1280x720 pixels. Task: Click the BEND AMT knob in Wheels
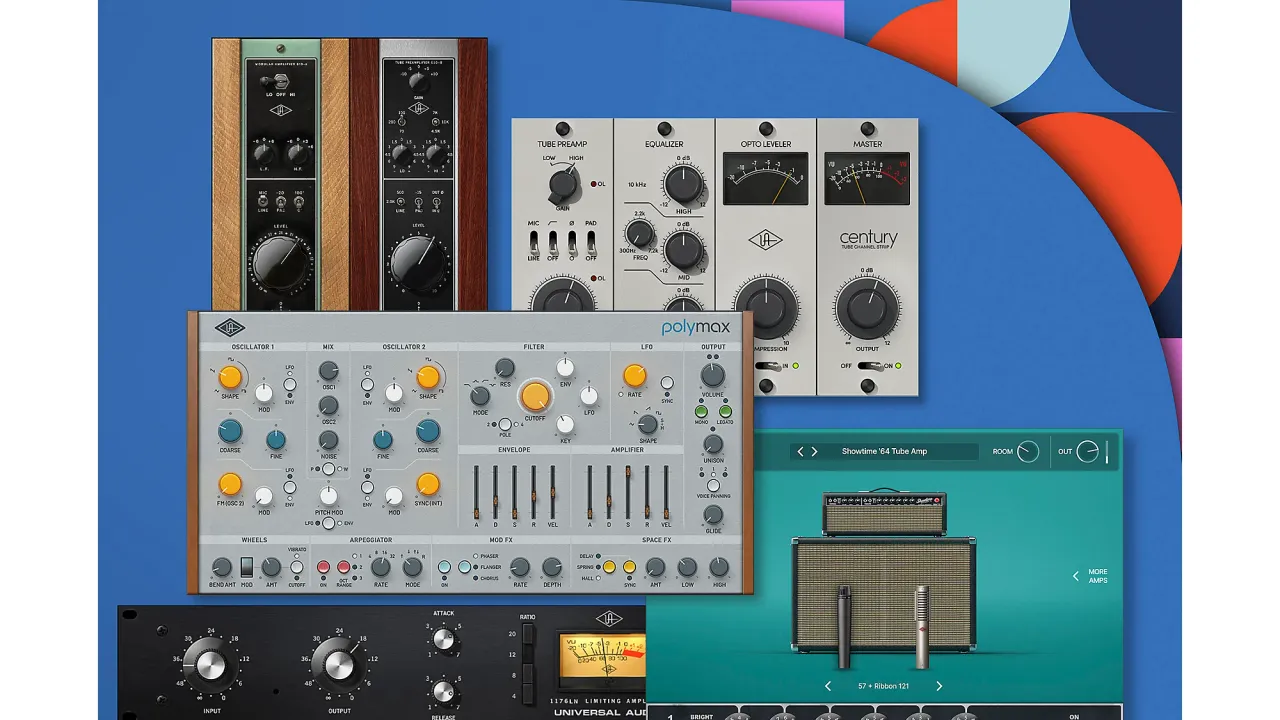(220, 567)
